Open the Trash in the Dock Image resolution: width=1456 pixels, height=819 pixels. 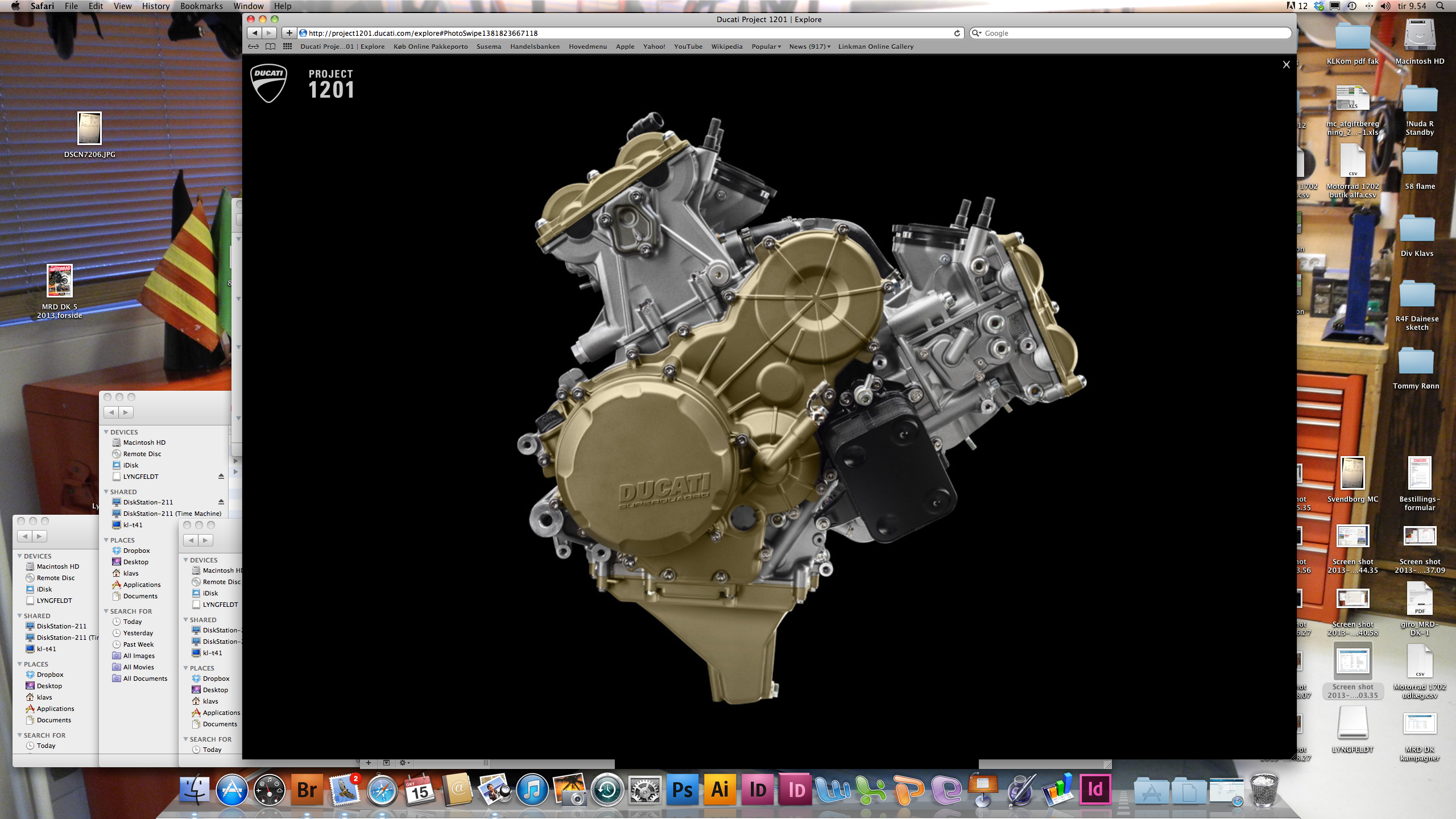(x=1264, y=789)
